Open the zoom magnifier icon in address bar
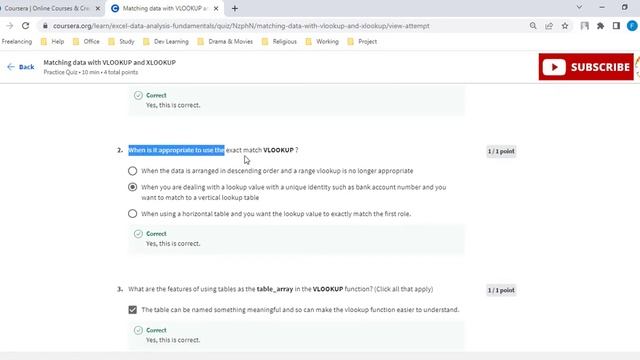Image resolution: width=640 pixels, height=360 pixels. point(533,26)
